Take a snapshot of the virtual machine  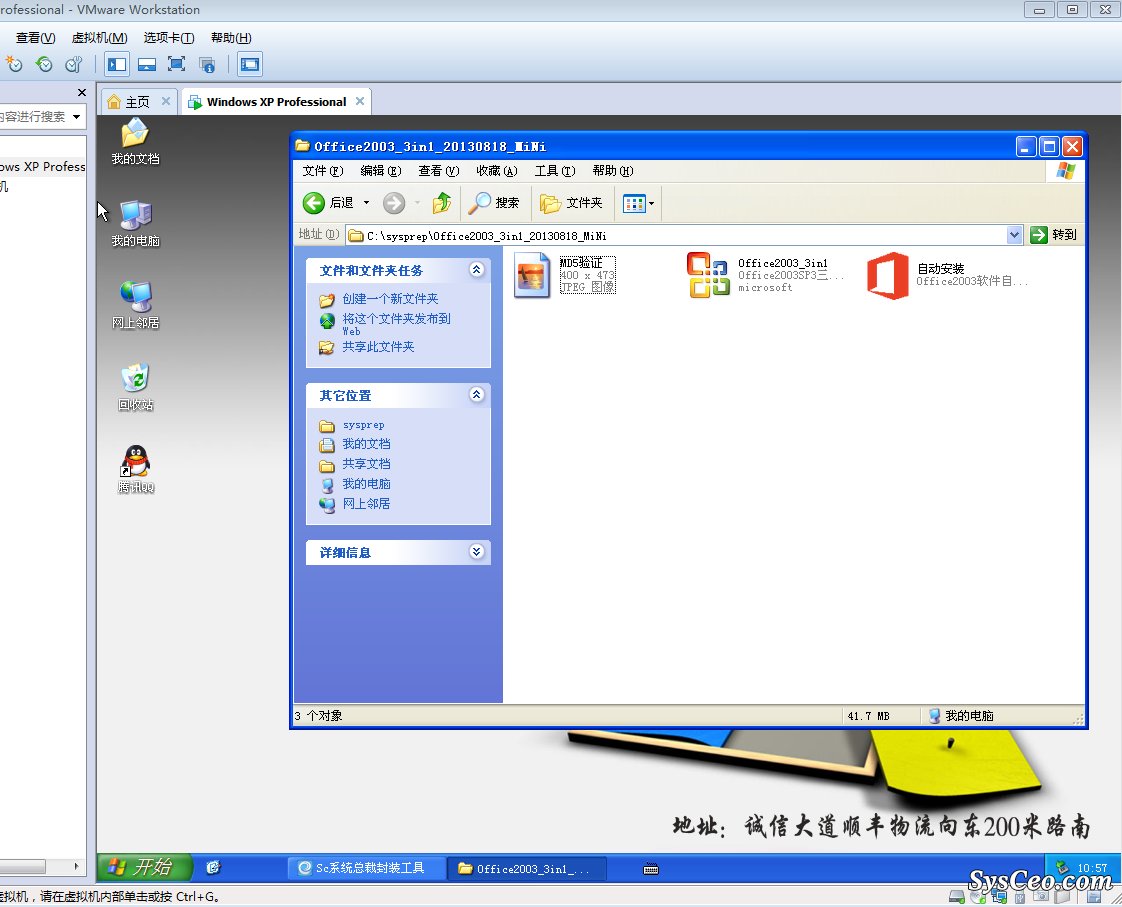coord(14,64)
